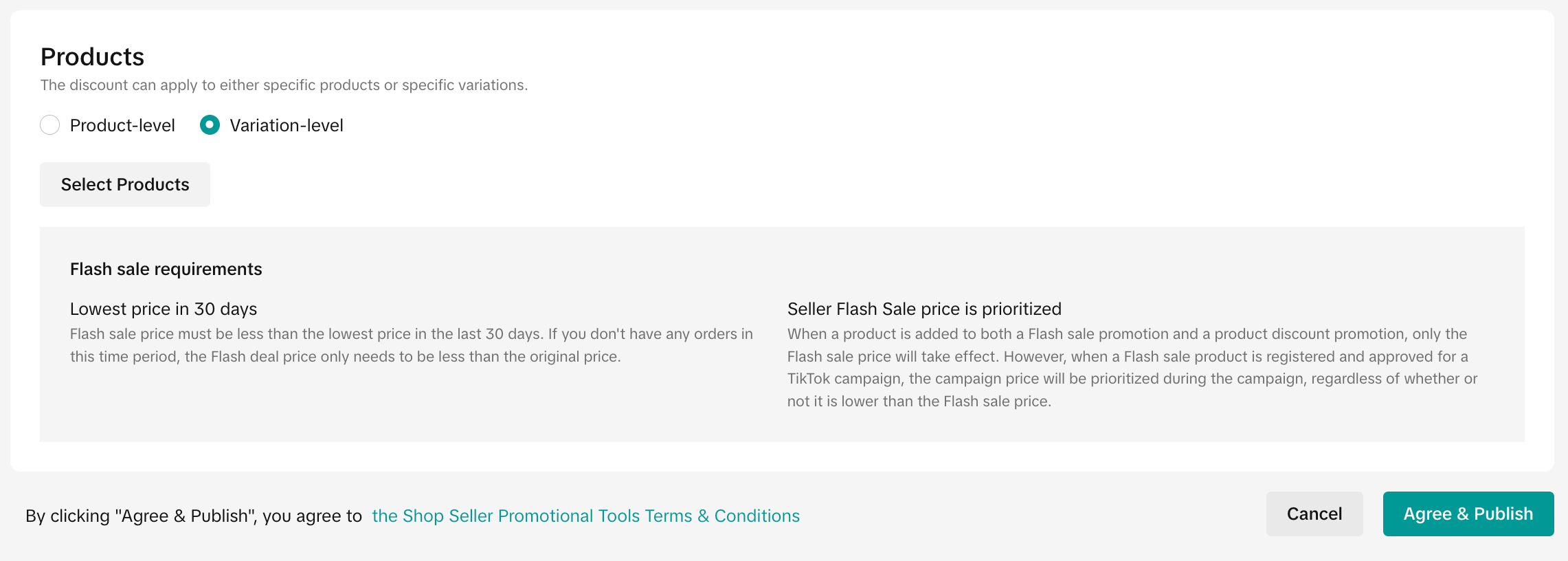Select the Product-level radio button

(50, 125)
